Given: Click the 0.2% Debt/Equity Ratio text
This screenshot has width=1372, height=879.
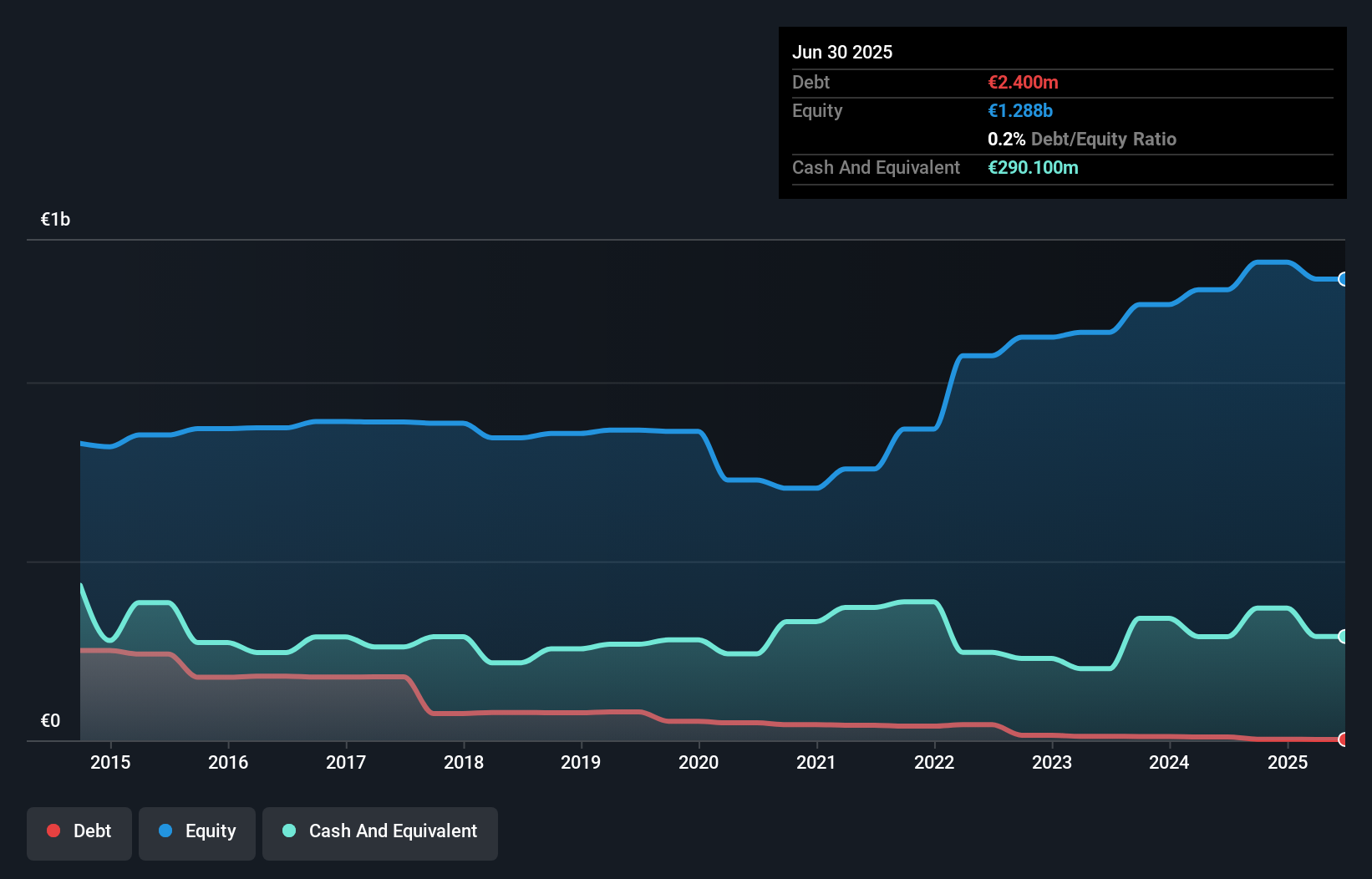Looking at the screenshot, I should click(x=1082, y=140).
